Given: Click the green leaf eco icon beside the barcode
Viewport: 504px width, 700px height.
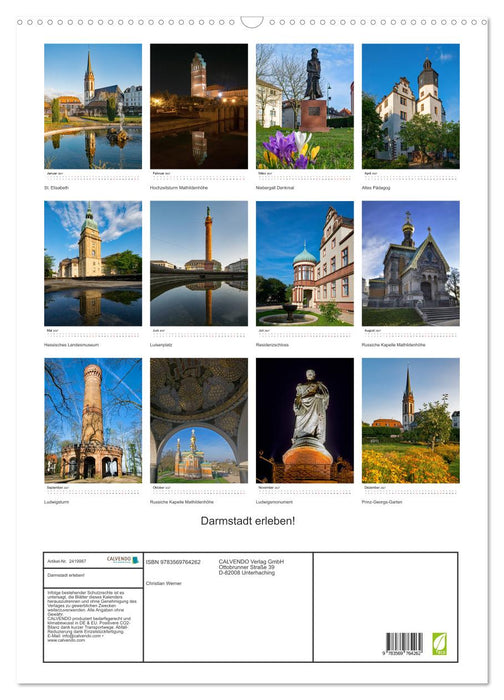Looking at the screenshot, I should [x=439, y=644].
